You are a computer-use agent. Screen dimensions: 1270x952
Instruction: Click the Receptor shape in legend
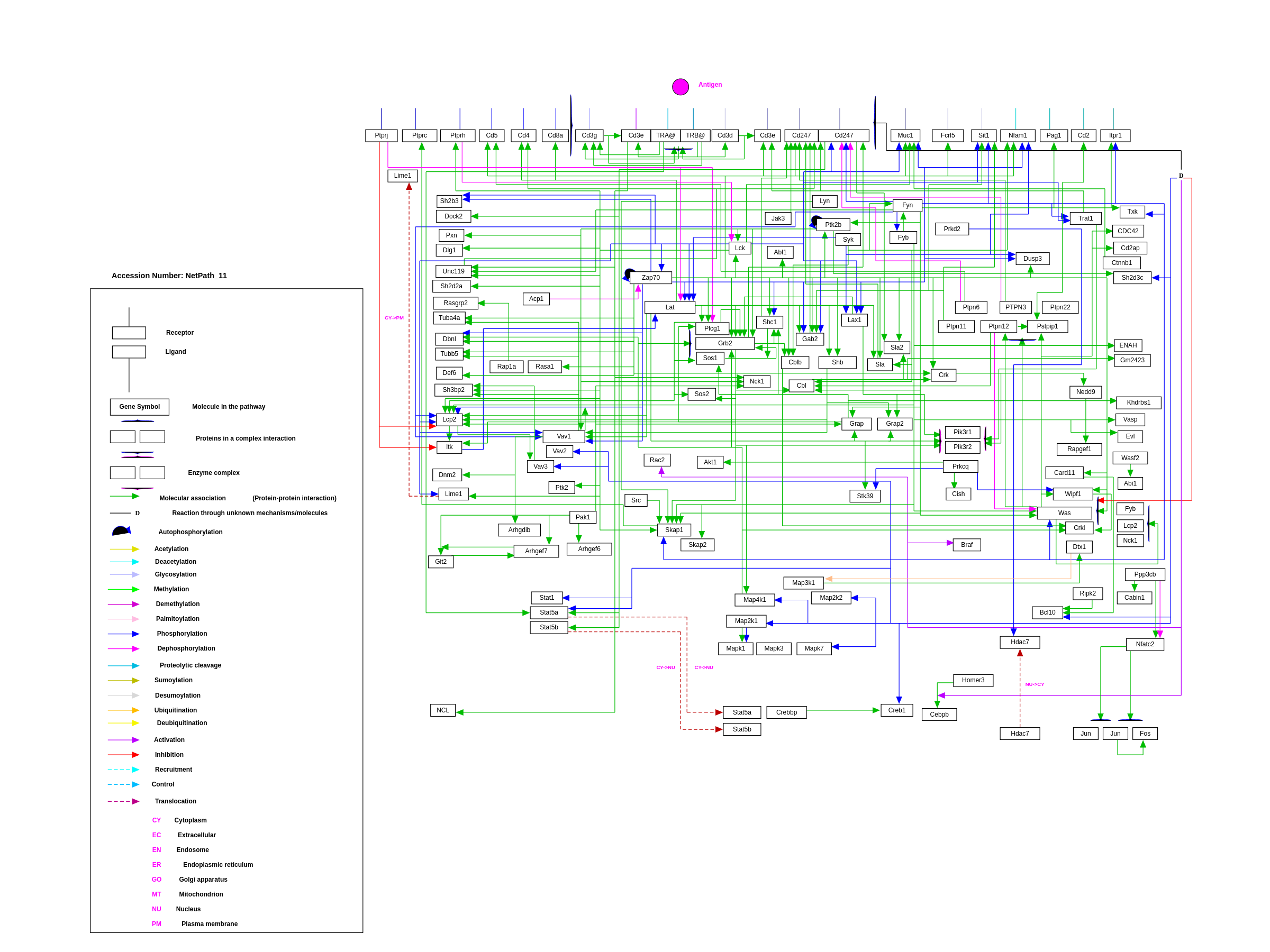129,332
